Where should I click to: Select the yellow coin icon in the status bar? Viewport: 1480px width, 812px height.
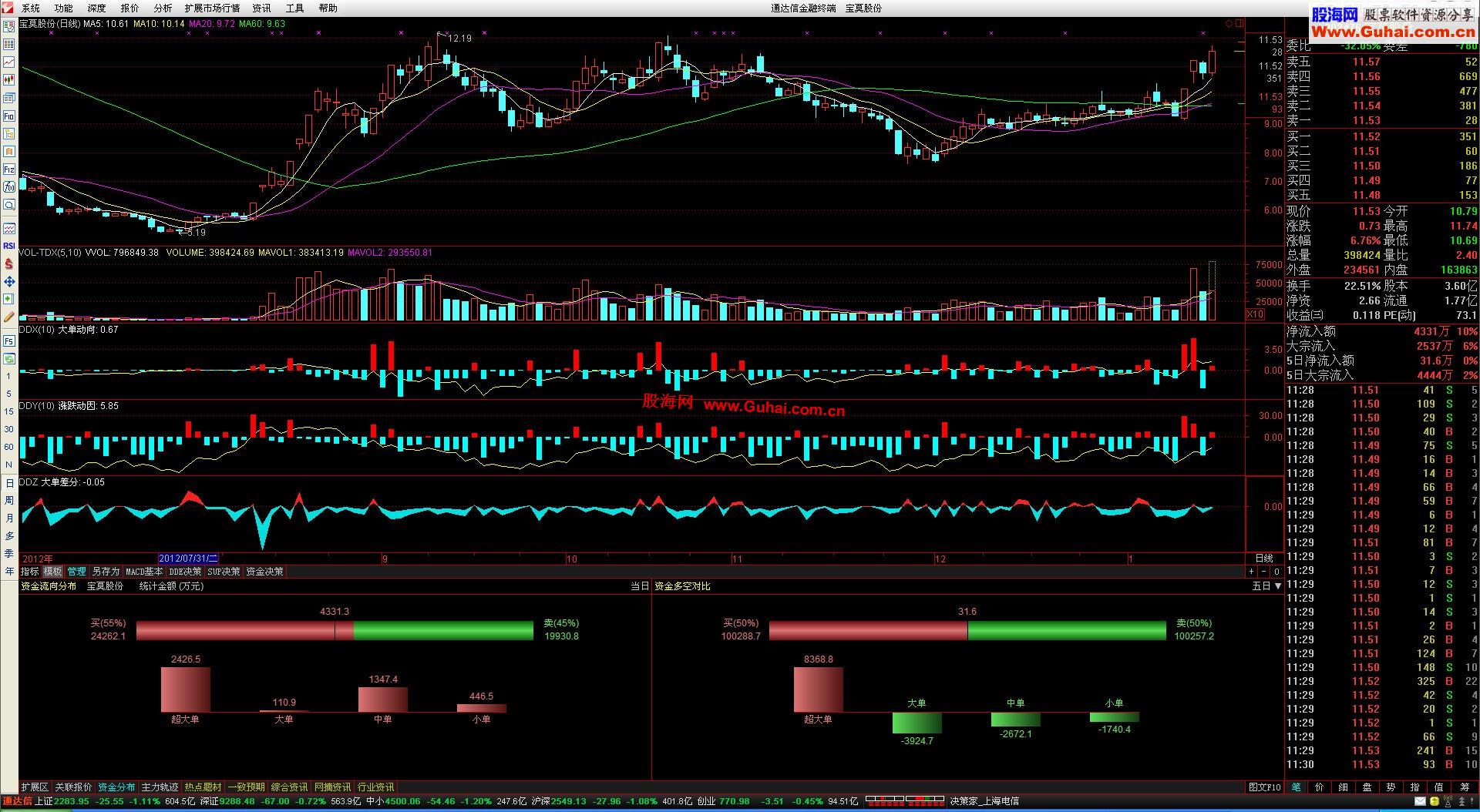pos(1435,801)
